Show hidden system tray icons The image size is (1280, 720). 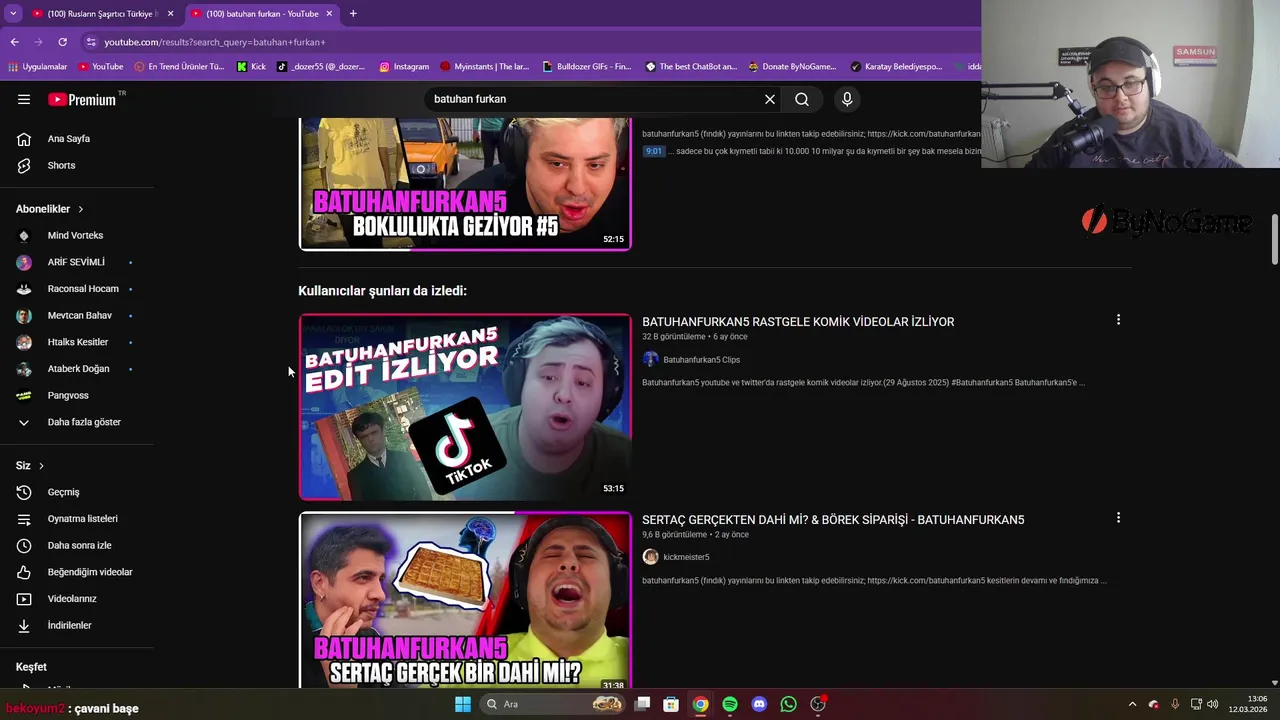click(x=1132, y=704)
